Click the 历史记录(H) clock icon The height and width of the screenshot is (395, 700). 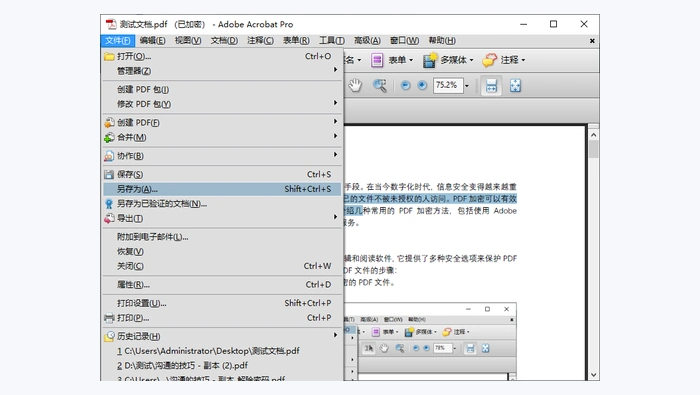(x=109, y=337)
